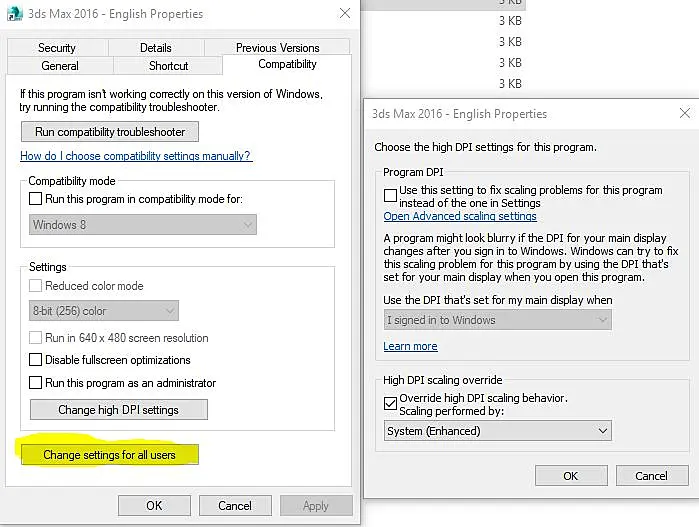Click the Learn more link
The width and height of the screenshot is (699, 527).
410,346
